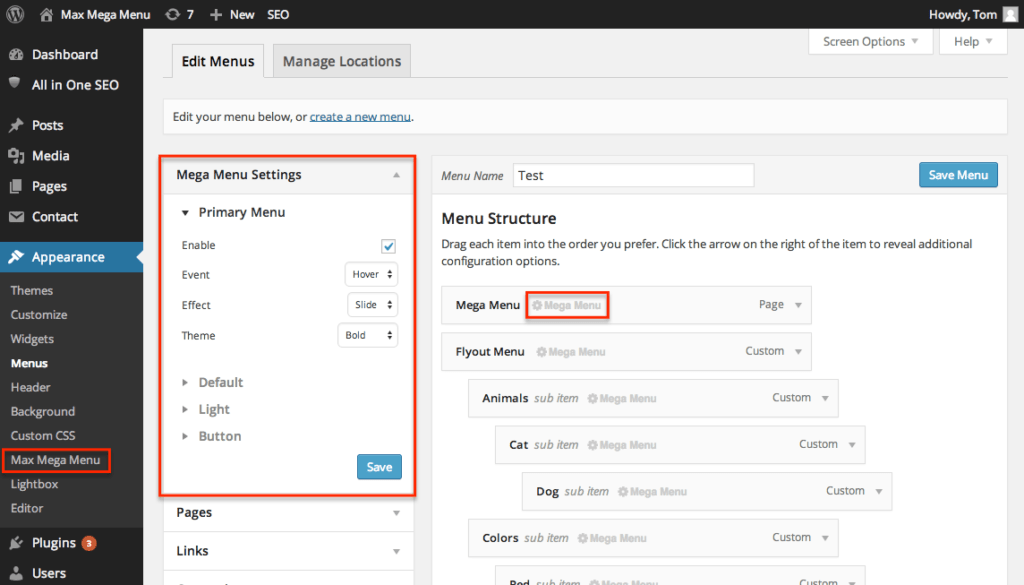Click the Media icon in sidebar

(16, 155)
